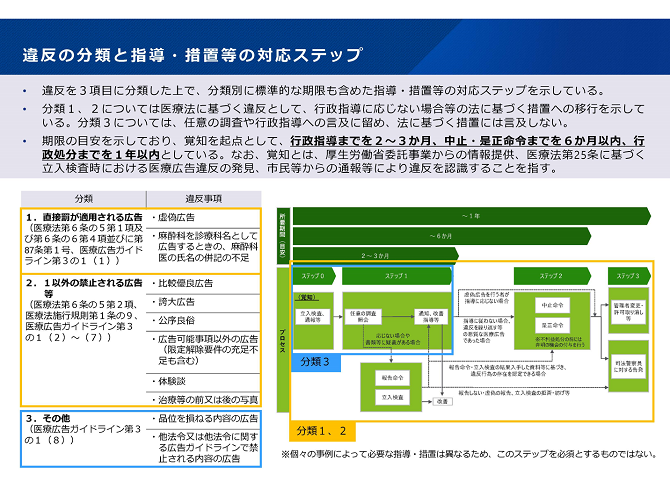Screen dimensions: 670x503
Task: Click the 2～3か月 timeline arrow
Action: (375, 255)
